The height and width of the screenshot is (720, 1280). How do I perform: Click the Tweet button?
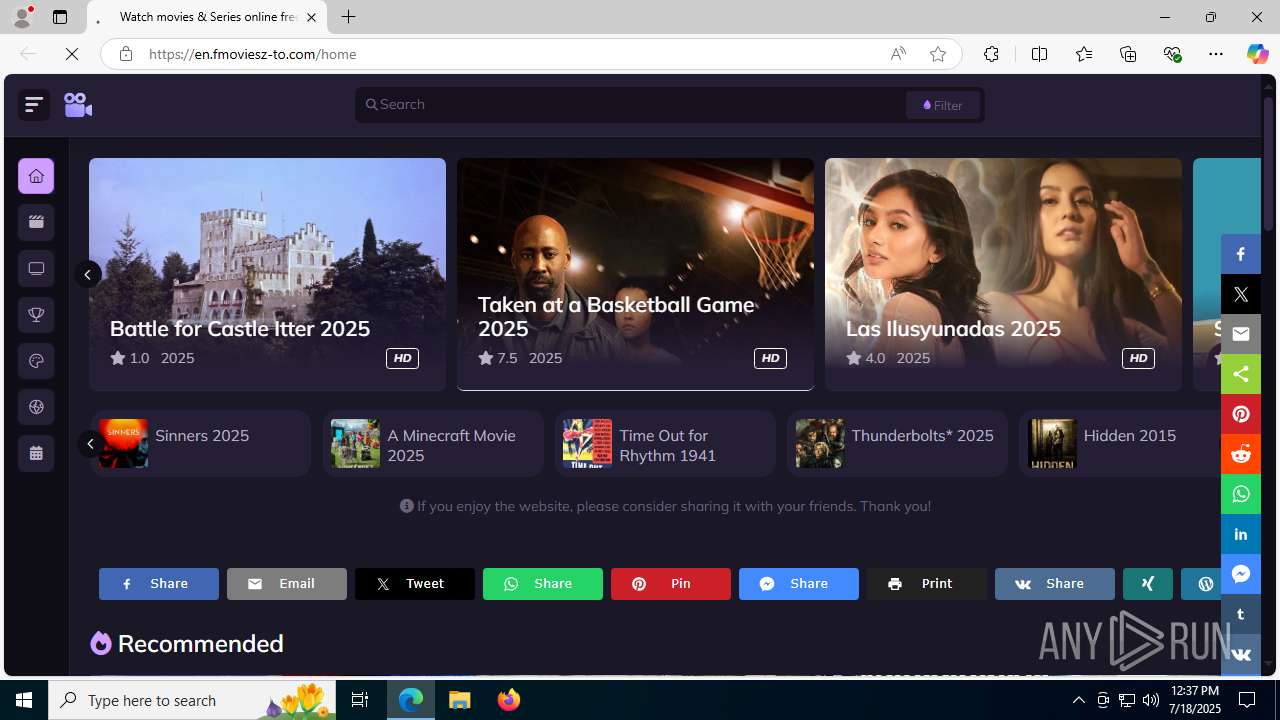(x=414, y=584)
